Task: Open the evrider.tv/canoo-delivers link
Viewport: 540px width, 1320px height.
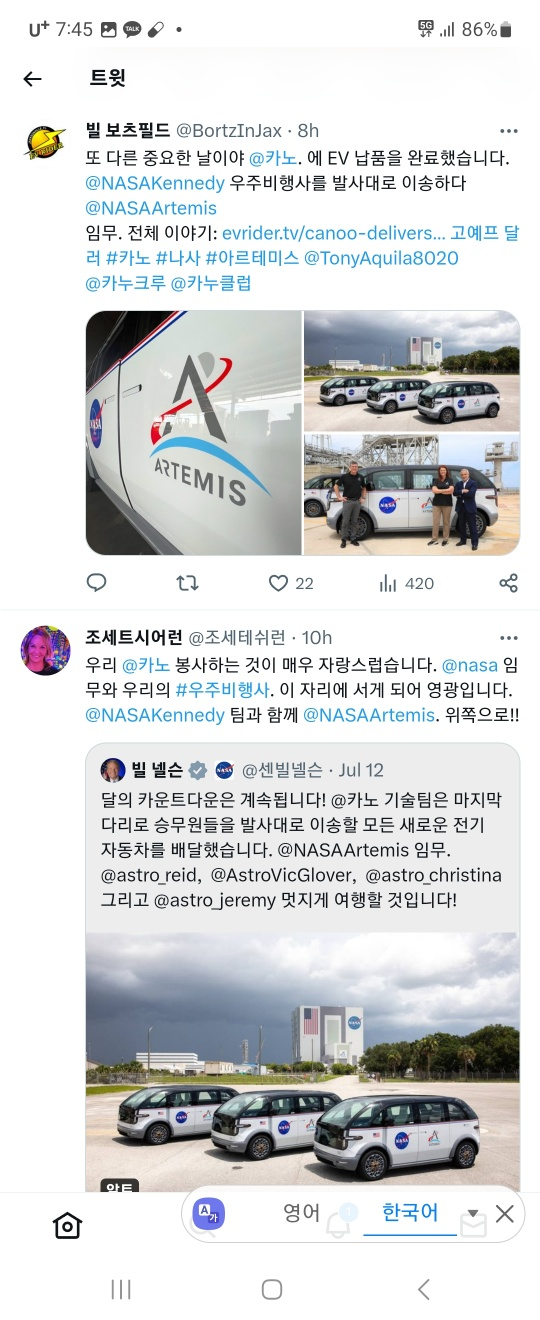Action: [333, 233]
